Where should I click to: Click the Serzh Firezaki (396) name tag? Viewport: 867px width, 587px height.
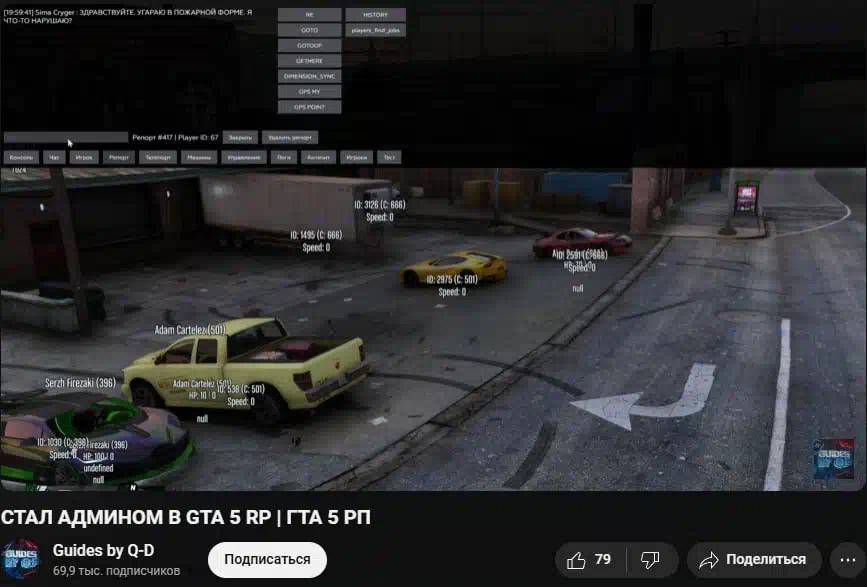coord(81,382)
